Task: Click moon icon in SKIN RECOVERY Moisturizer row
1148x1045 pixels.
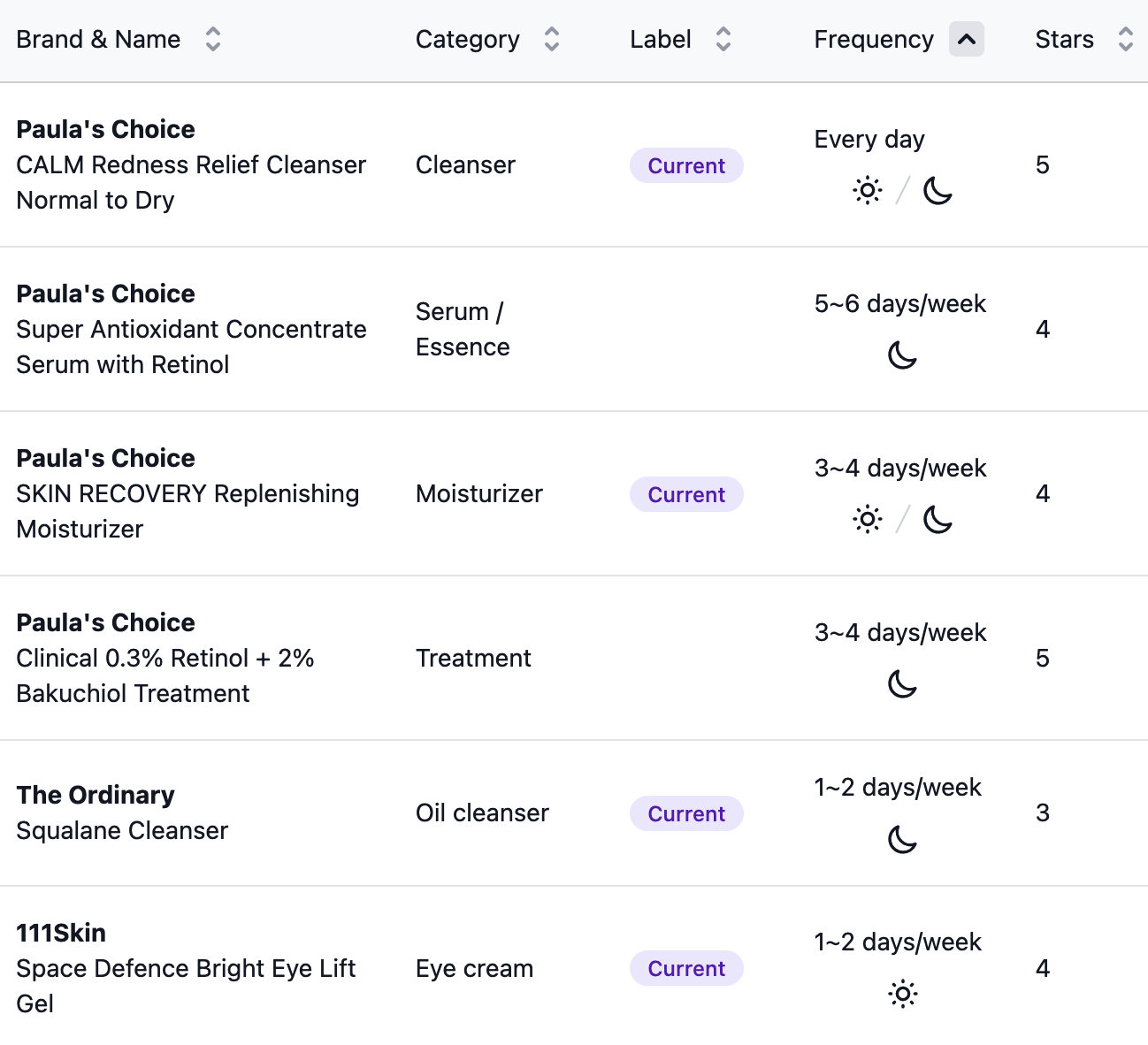Action: (938, 519)
